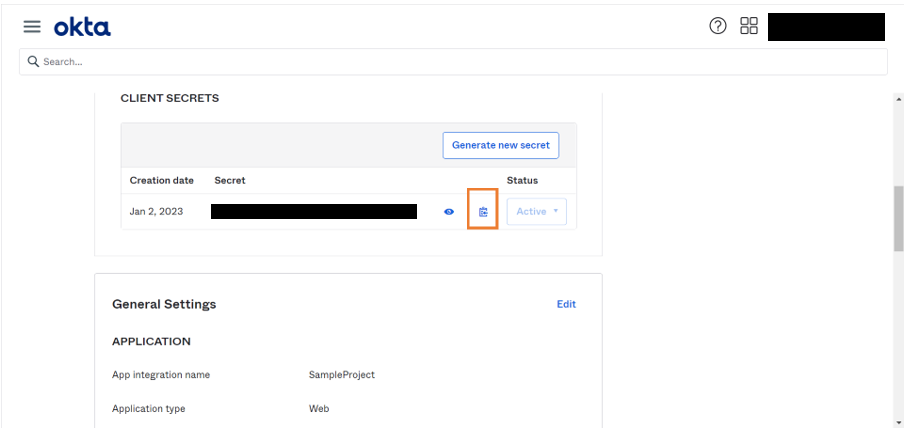Click the scrollbar down arrow
The width and height of the screenshot is (904, 429).
[897, 421]
